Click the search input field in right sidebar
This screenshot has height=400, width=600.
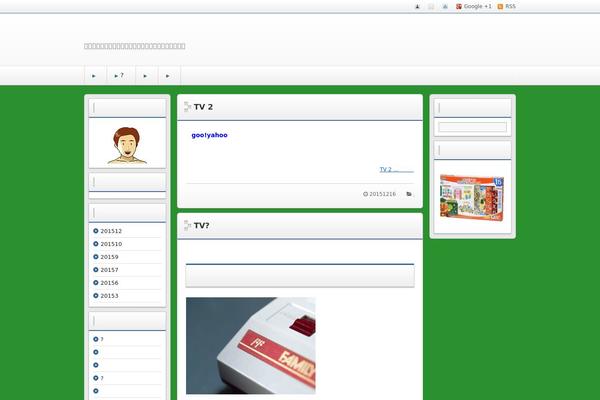coord(473,127)
